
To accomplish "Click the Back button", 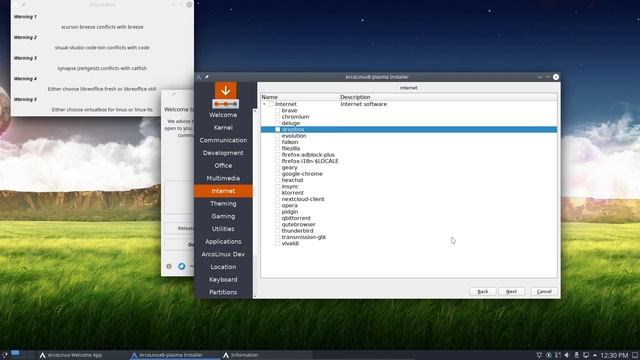I will pyautogui.click(x=482, y=291).
